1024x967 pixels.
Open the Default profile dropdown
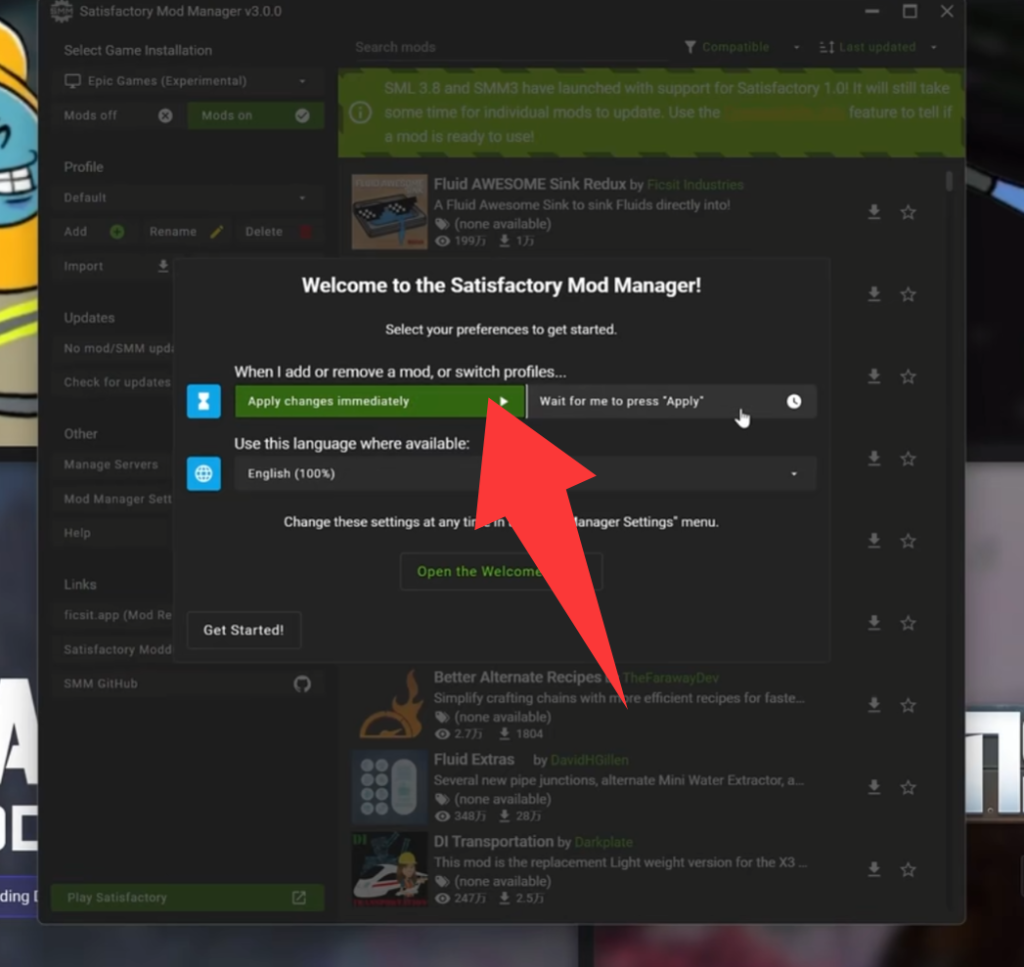(187, 198)
